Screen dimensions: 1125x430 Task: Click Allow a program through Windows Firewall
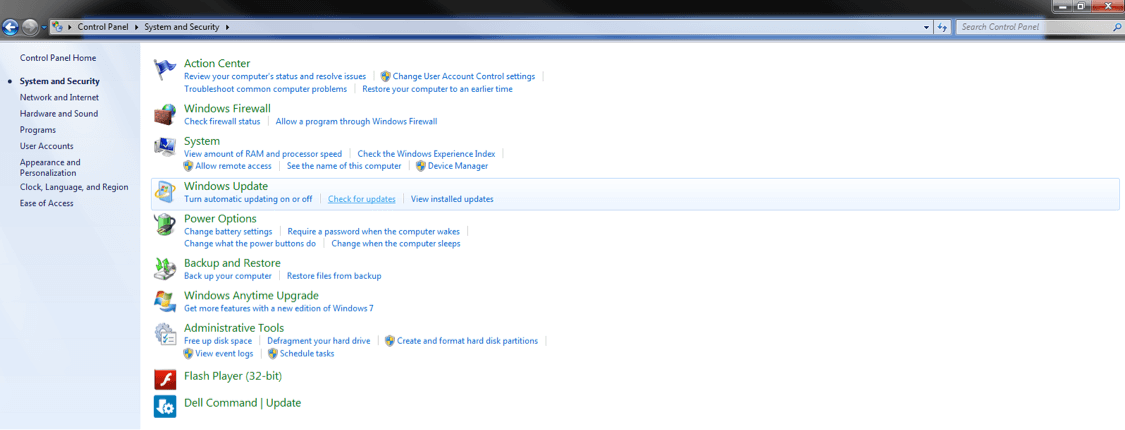pyautogui.click(x=357, y=121)
